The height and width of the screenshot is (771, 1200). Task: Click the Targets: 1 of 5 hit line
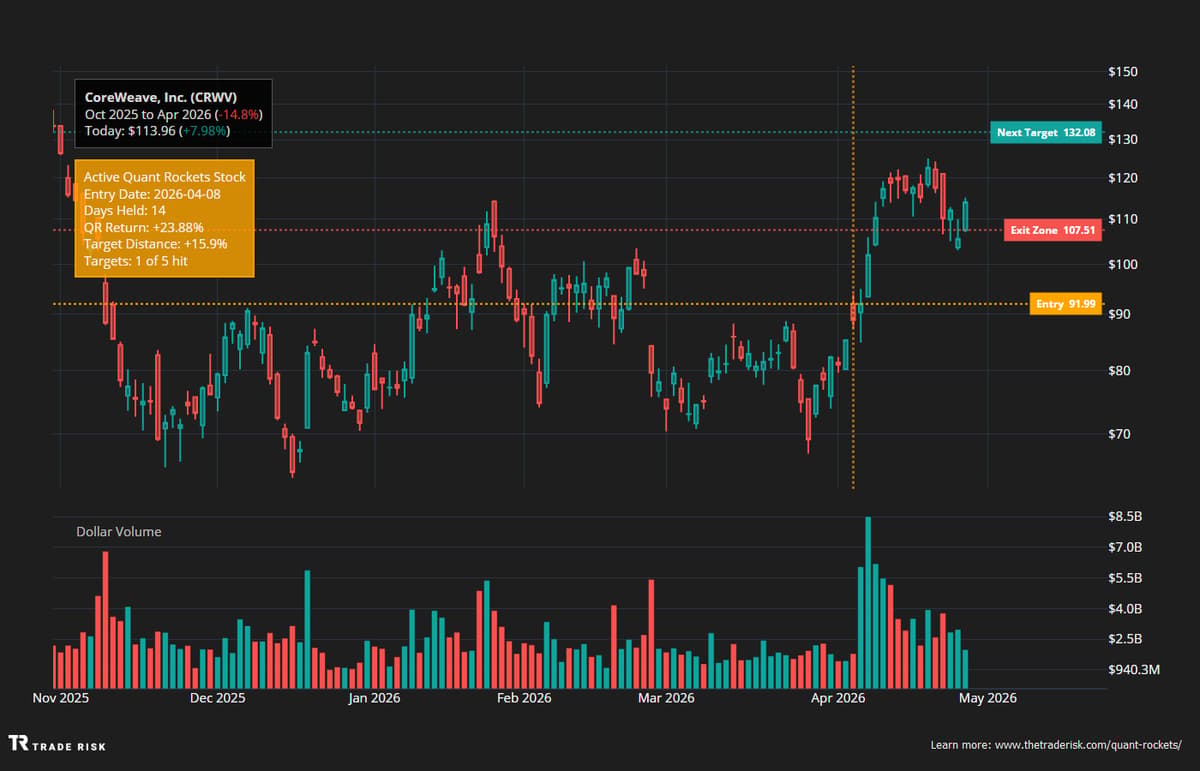pos(135,261)
